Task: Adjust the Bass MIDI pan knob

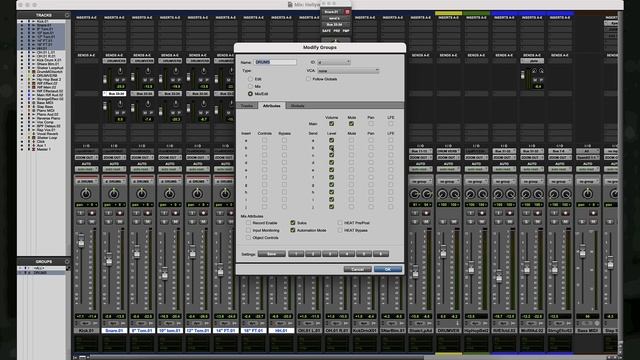Action: [587, 194]
